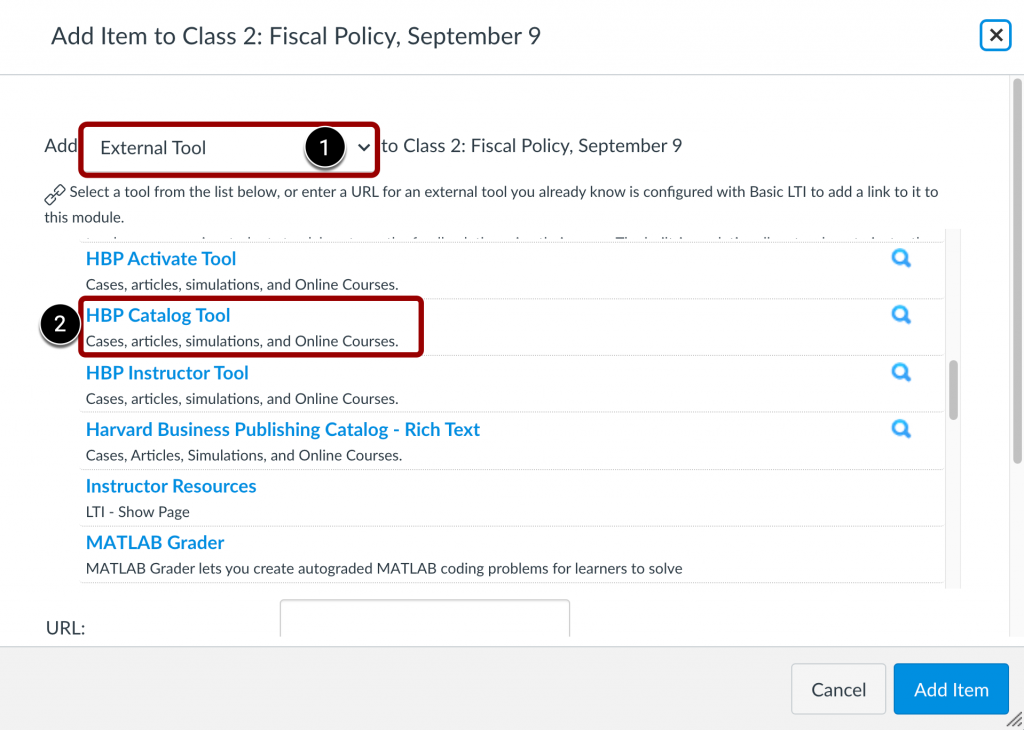Select Instructor Resources from the tool list
The image size is (1024, 730).
tap(170, 485)
